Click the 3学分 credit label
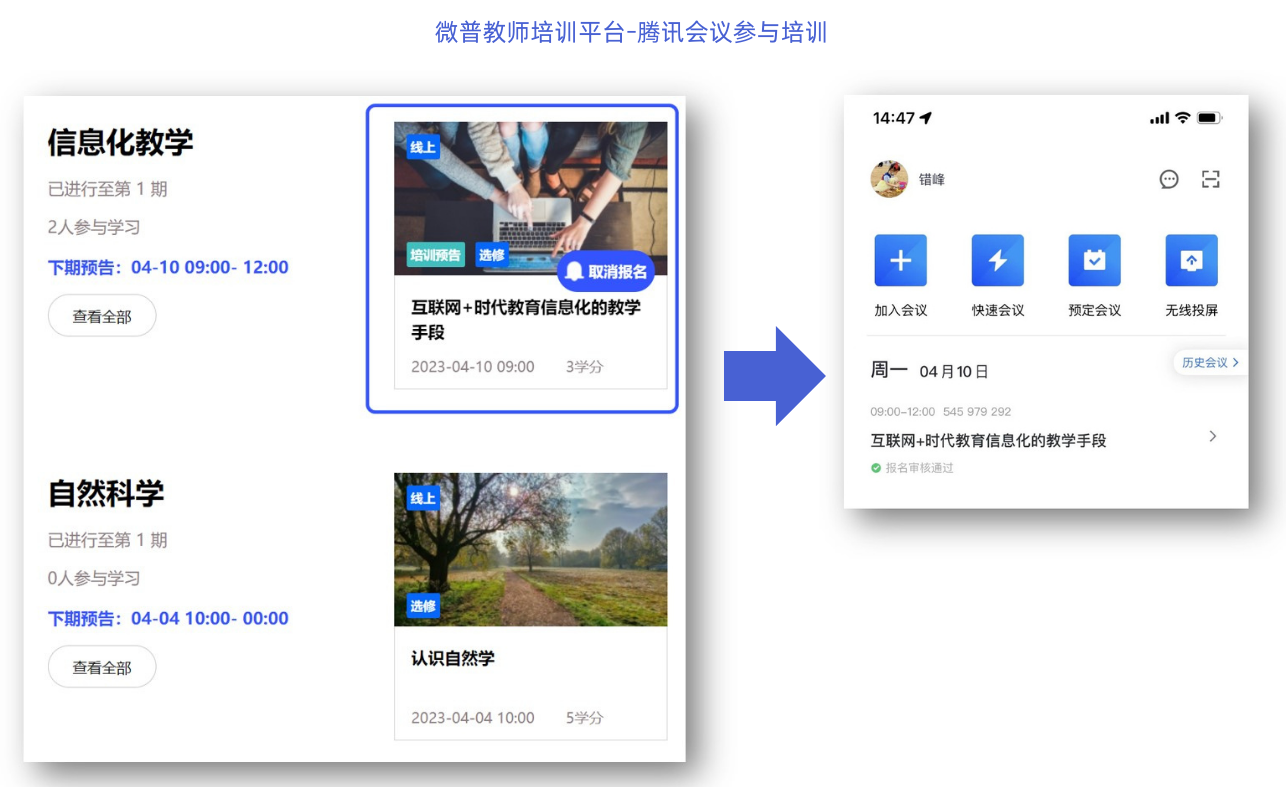This screenshot has width=1286, height=787. coord(585,367)
